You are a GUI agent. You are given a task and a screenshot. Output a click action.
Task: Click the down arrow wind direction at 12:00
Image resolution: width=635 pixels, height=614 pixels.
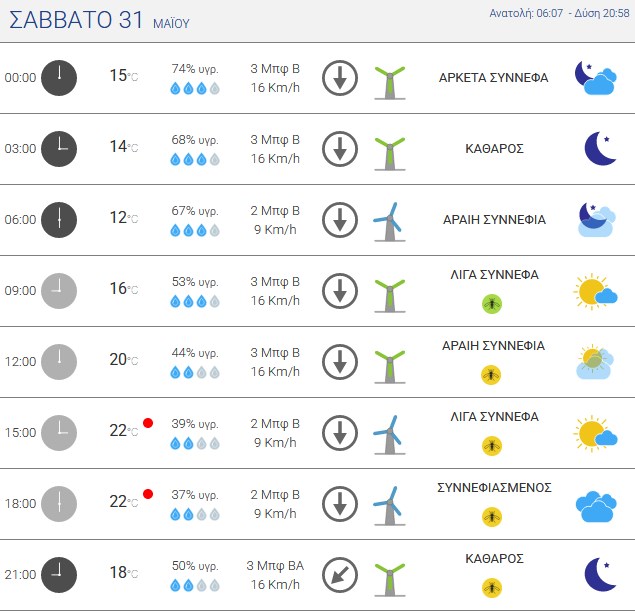click(x=340, y=362)
